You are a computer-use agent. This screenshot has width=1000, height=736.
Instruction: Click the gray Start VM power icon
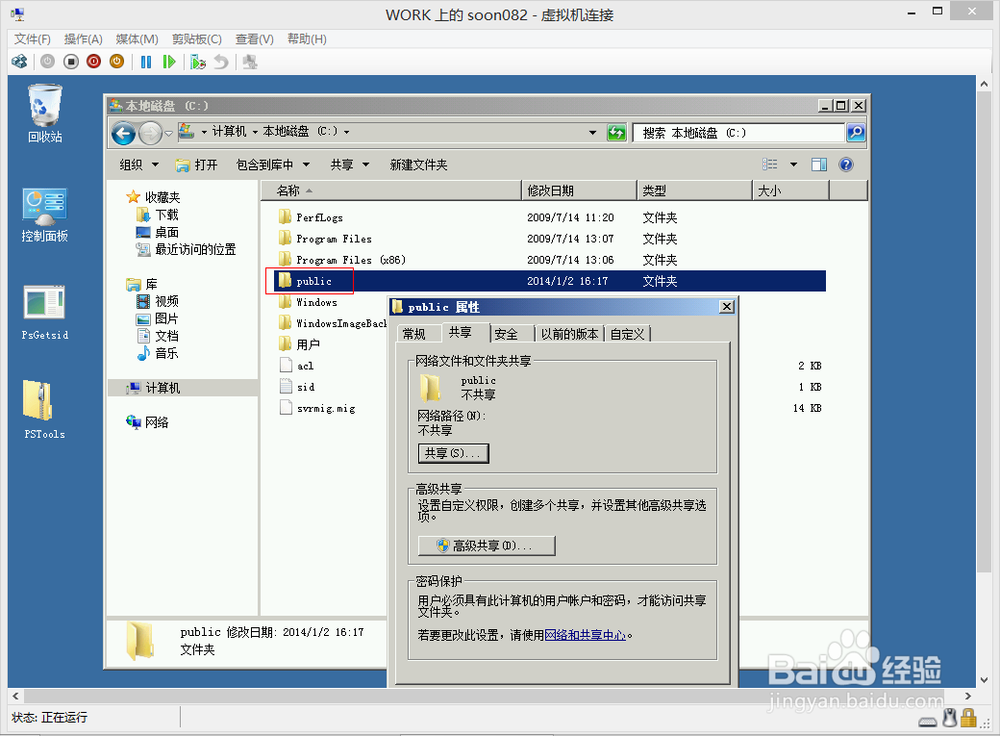click(48, 62)
